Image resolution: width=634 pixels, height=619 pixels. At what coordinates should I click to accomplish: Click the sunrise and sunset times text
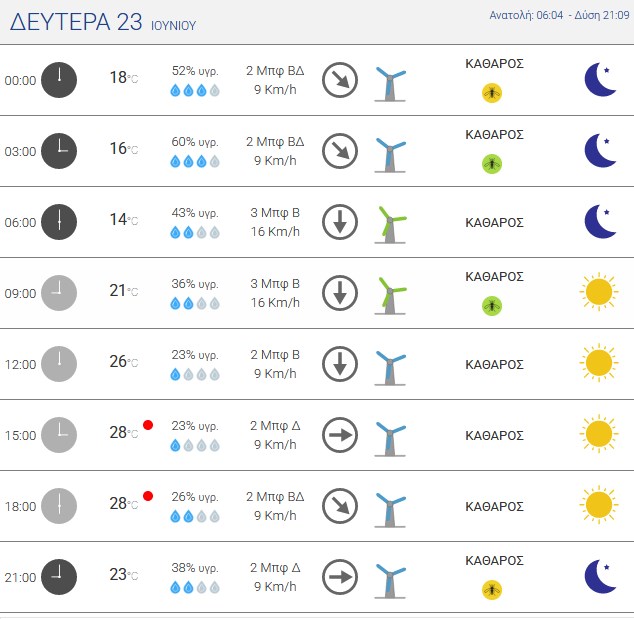(559, 15)
